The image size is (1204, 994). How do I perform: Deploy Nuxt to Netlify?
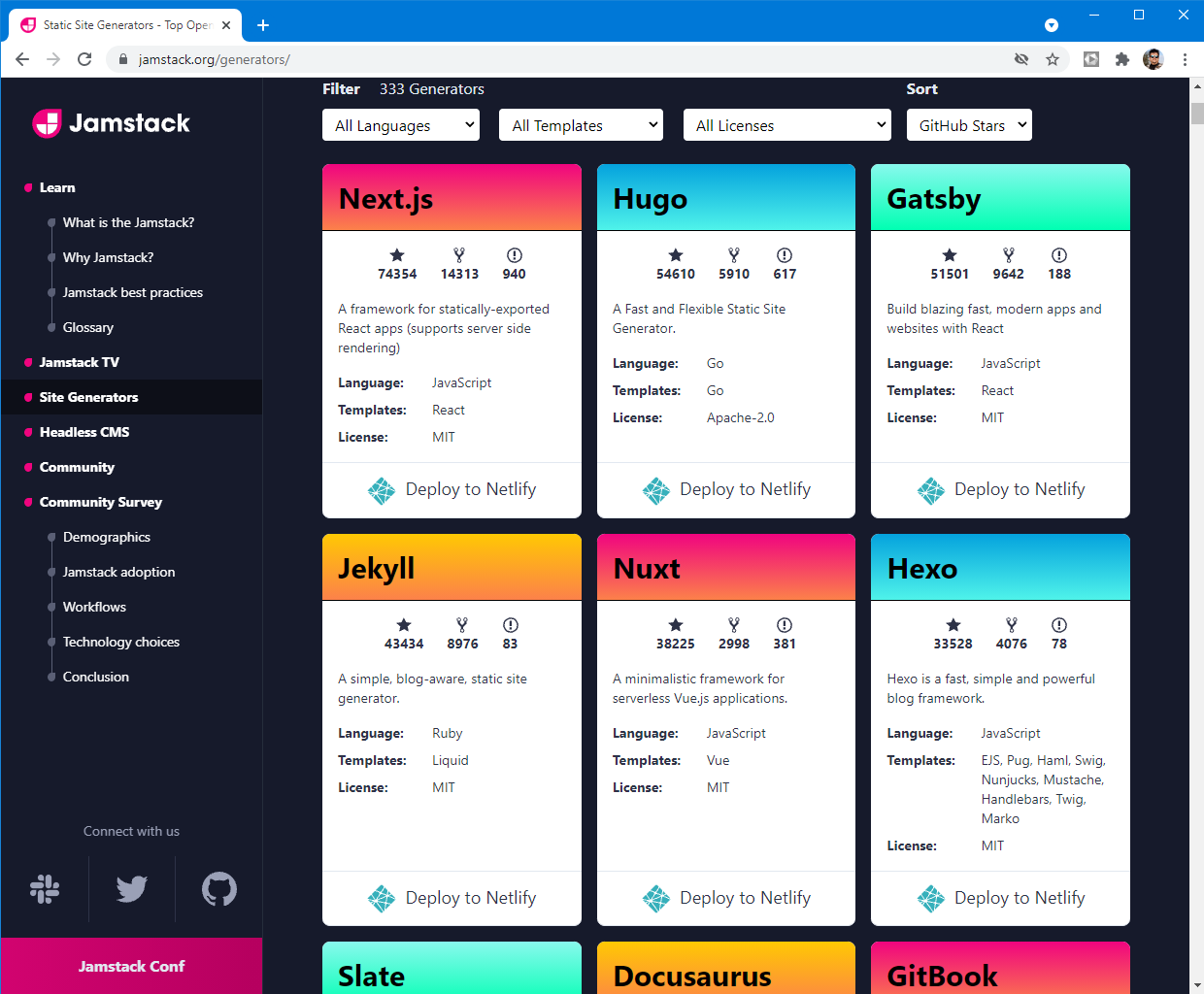[x=726, y=898]
